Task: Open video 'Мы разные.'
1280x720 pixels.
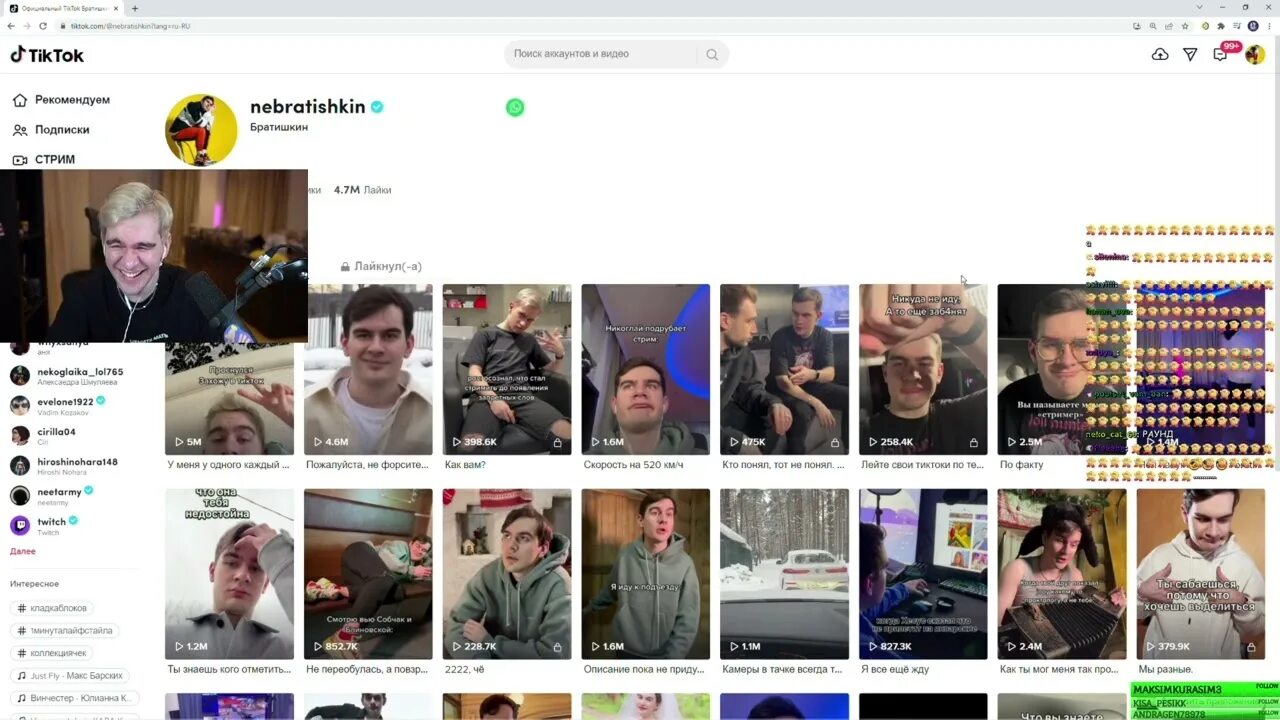Action: 1200,574
